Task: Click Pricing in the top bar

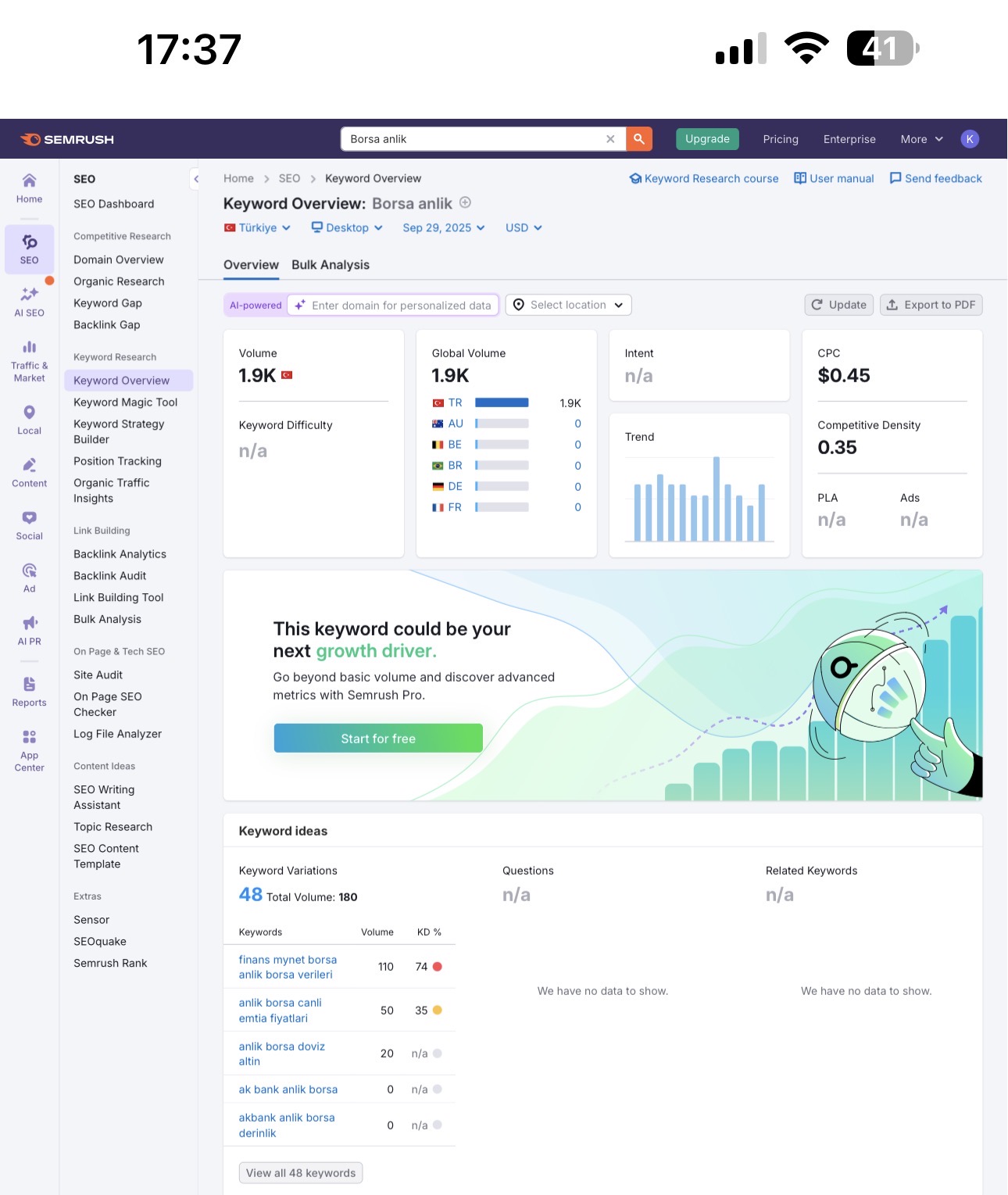Action: (x=781, y=139)
